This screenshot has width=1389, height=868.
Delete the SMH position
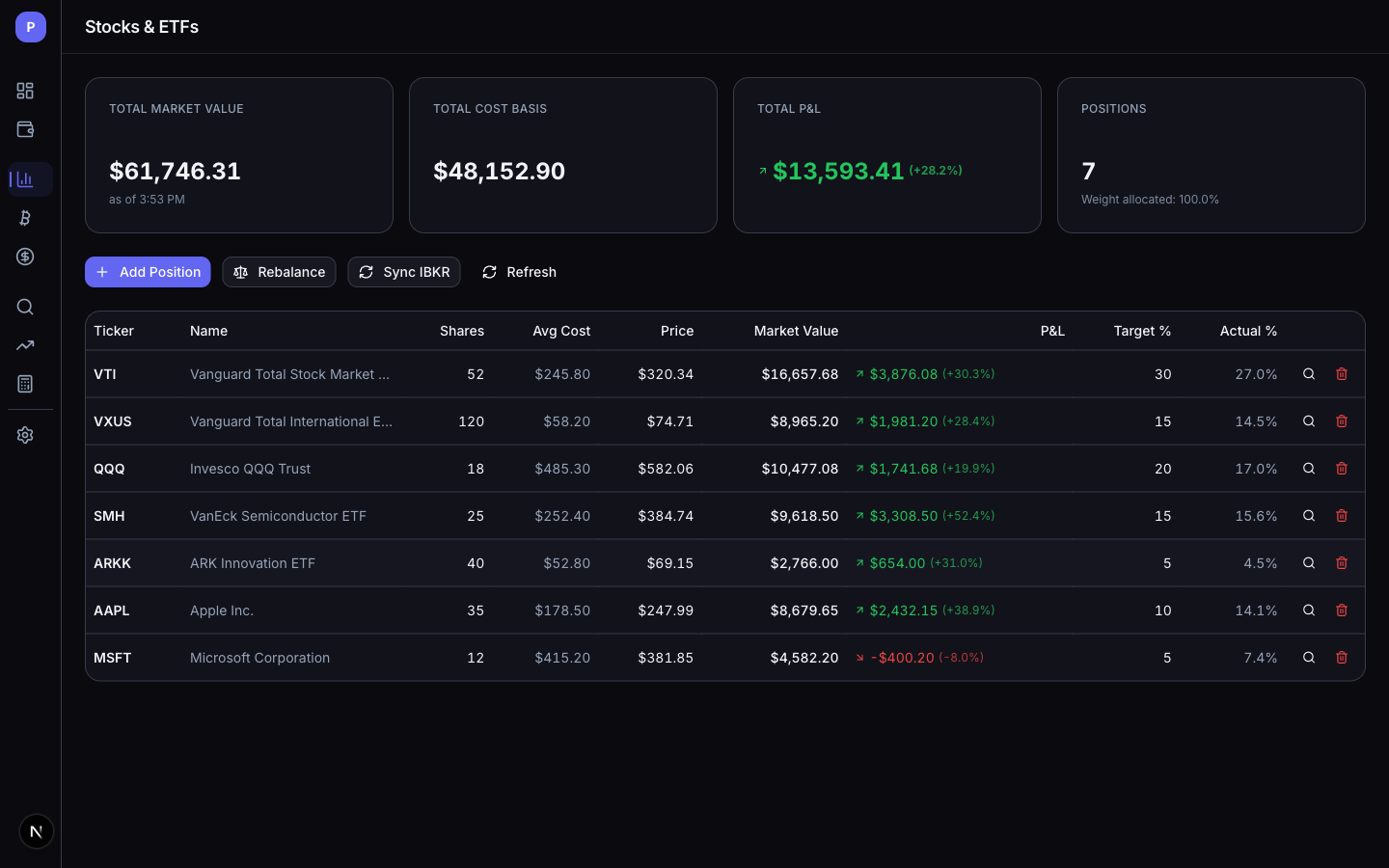coord(1342,516)
